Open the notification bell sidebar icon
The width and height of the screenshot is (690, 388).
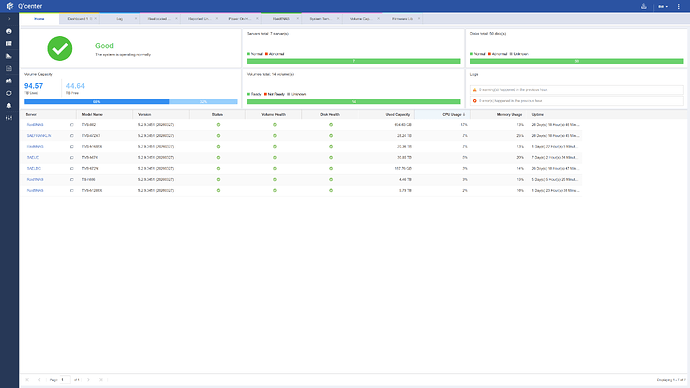point(9,106)
